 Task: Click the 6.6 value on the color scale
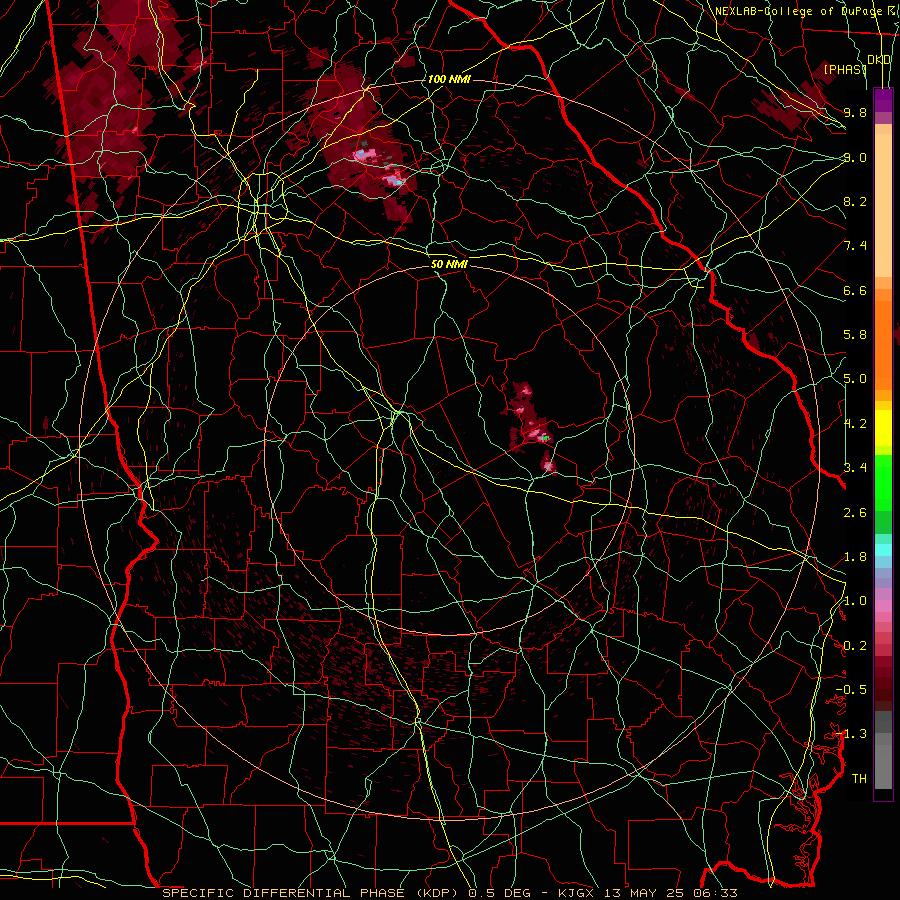pyautogui.click(x=855, y=290)
